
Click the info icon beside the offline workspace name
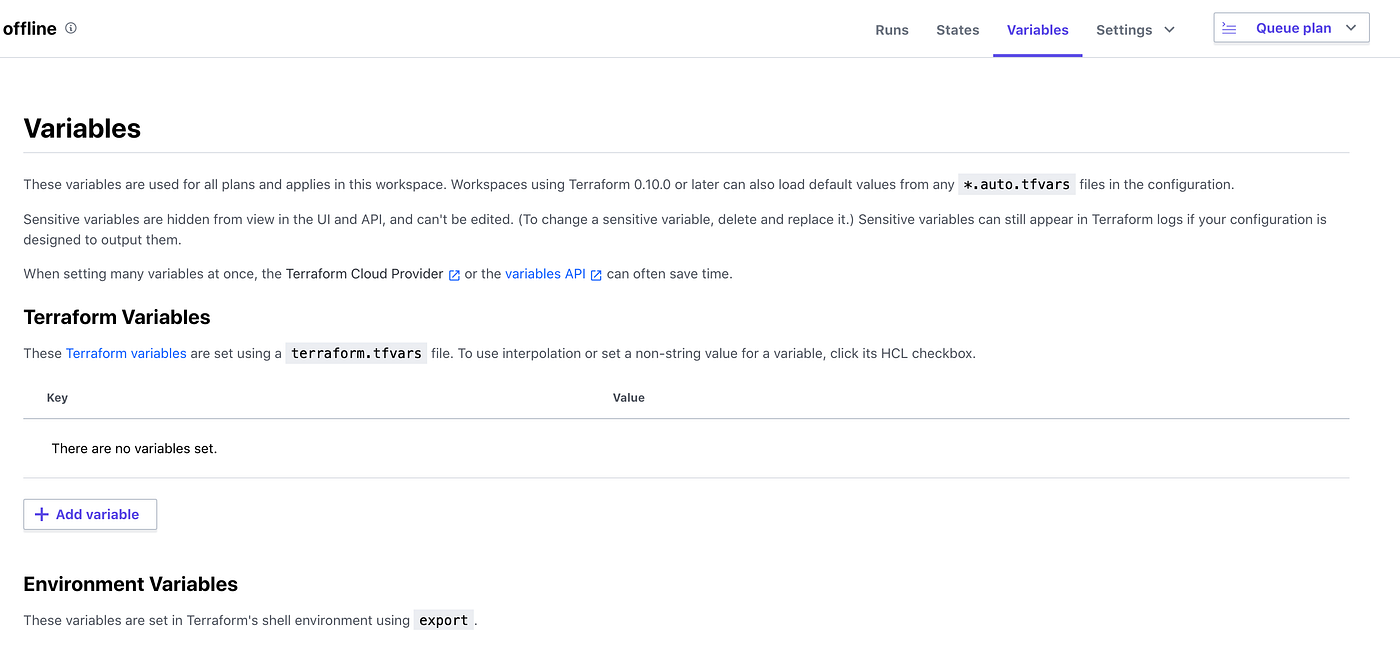click(x=70, y=28)
